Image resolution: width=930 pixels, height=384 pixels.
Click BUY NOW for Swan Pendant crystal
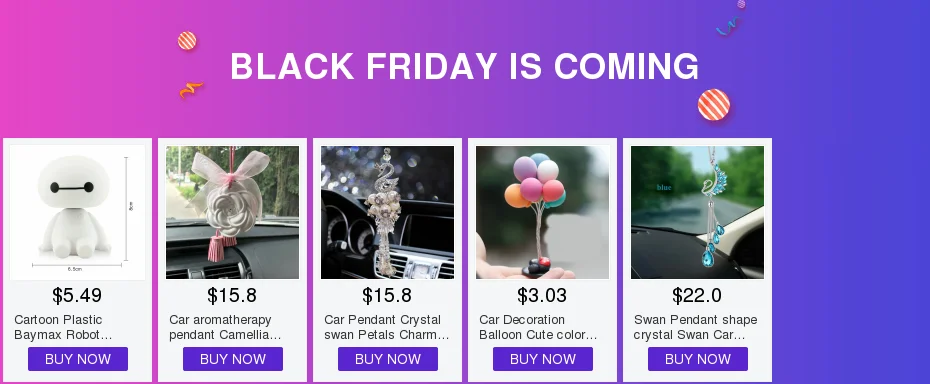(x=698, y=359)
